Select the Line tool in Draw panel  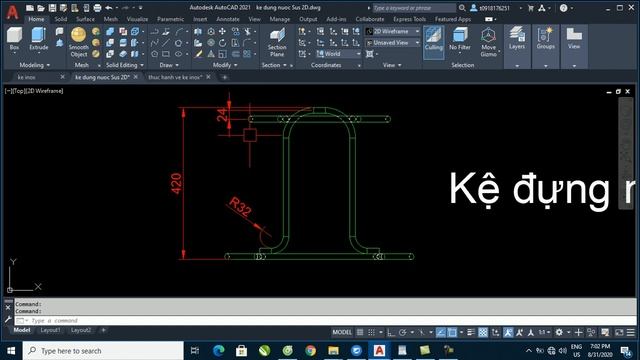coord(166,42)
